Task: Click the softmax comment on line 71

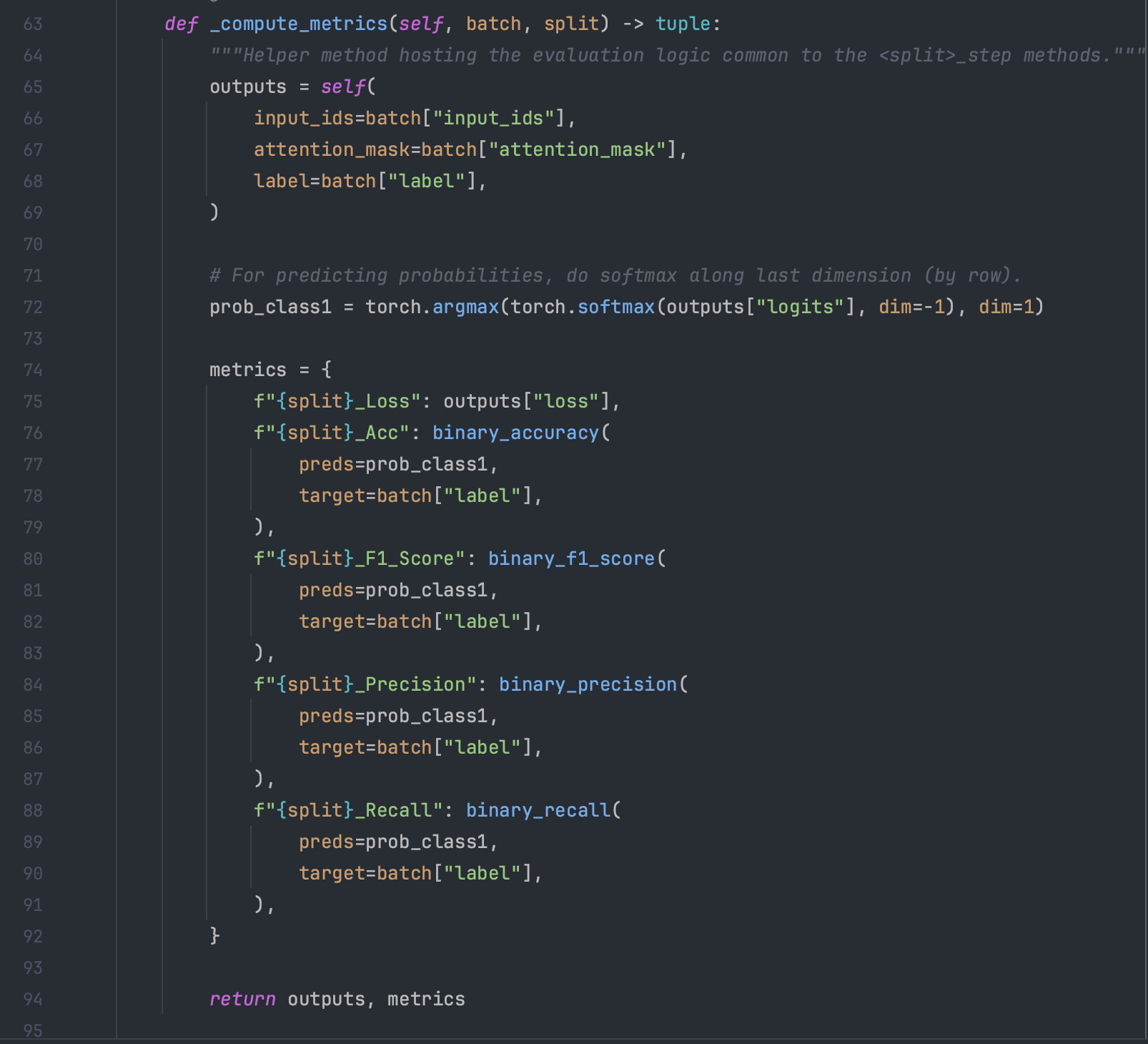Action: 615,276
